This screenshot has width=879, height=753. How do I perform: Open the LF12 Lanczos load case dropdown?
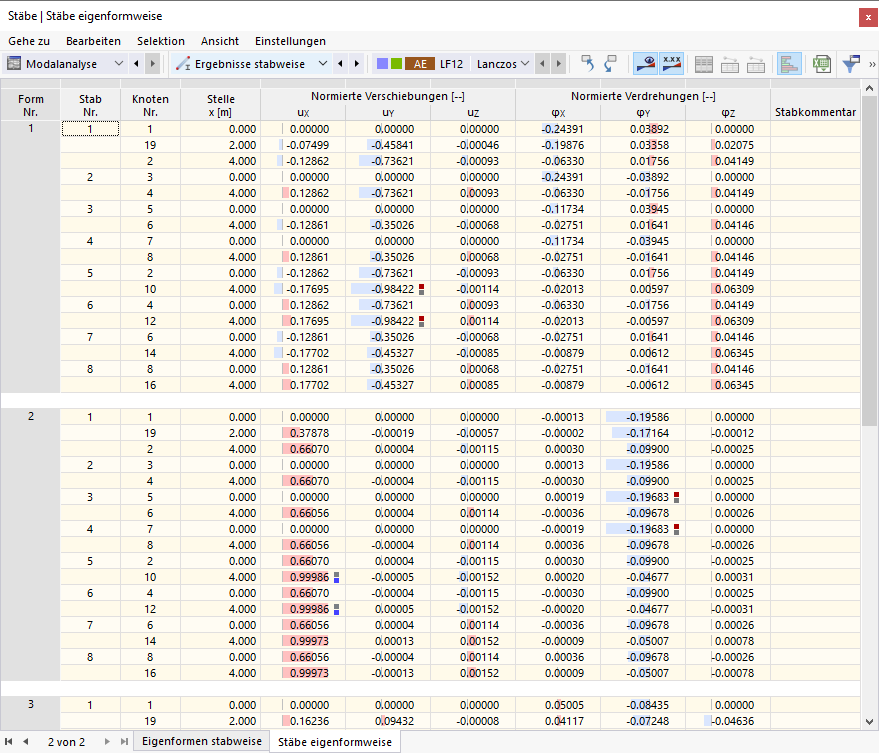tap(525, 64)
